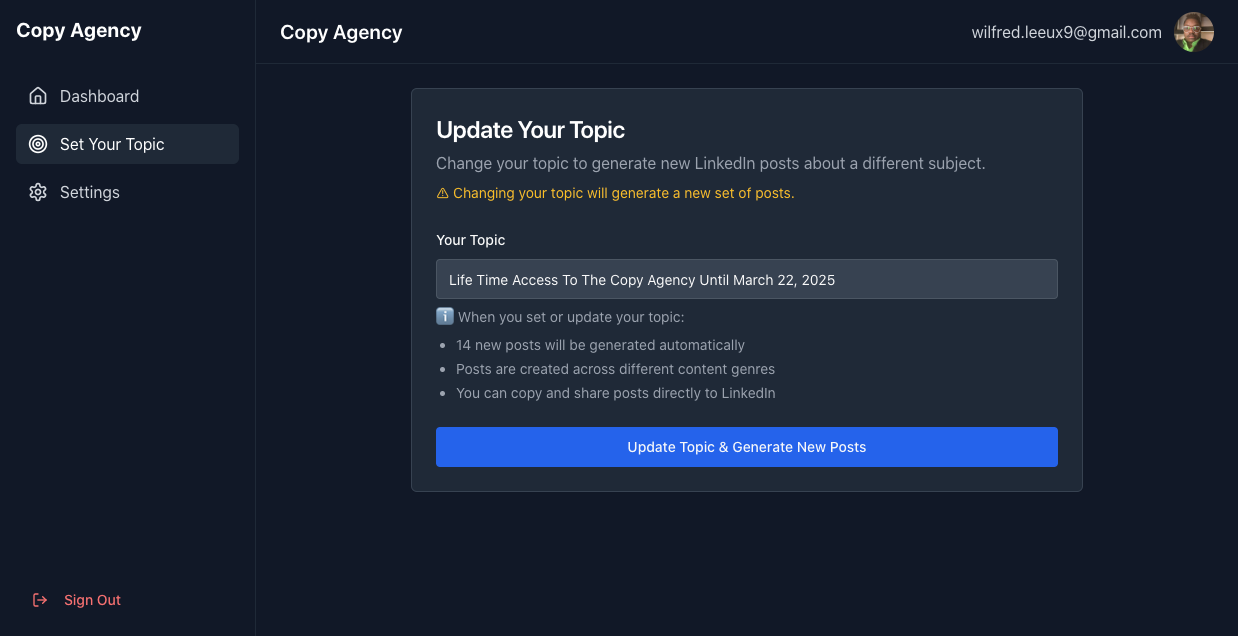
Task: Click the yellow topic change warning message
Action: [x=622, y=193]
